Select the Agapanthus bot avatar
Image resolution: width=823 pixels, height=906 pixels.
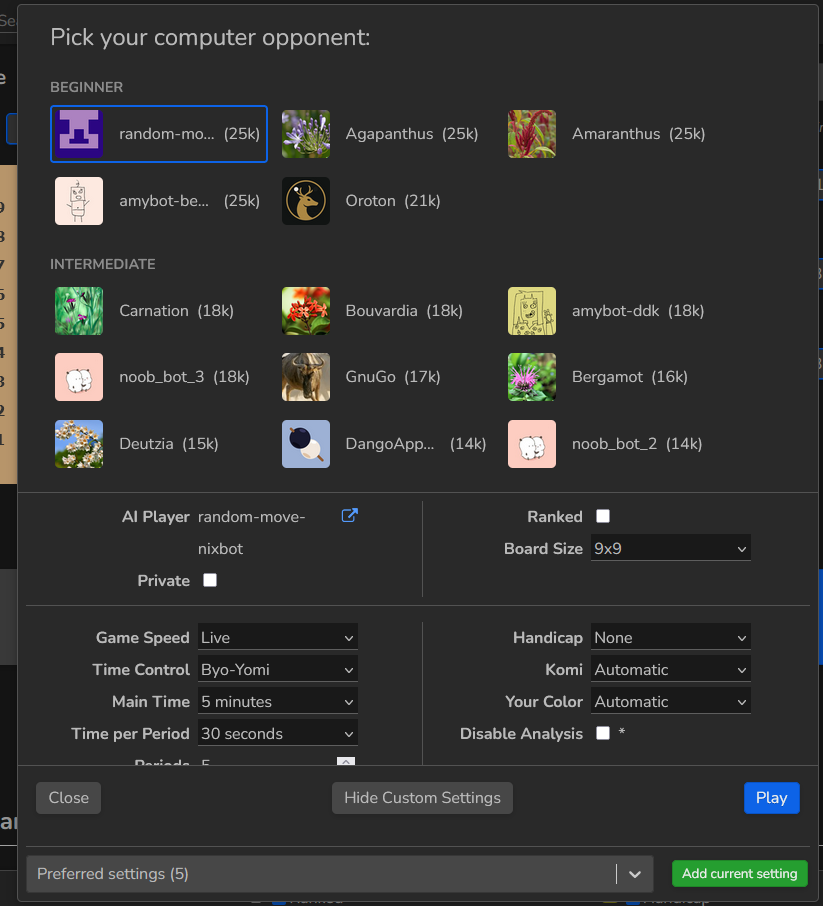pos(306,134)
